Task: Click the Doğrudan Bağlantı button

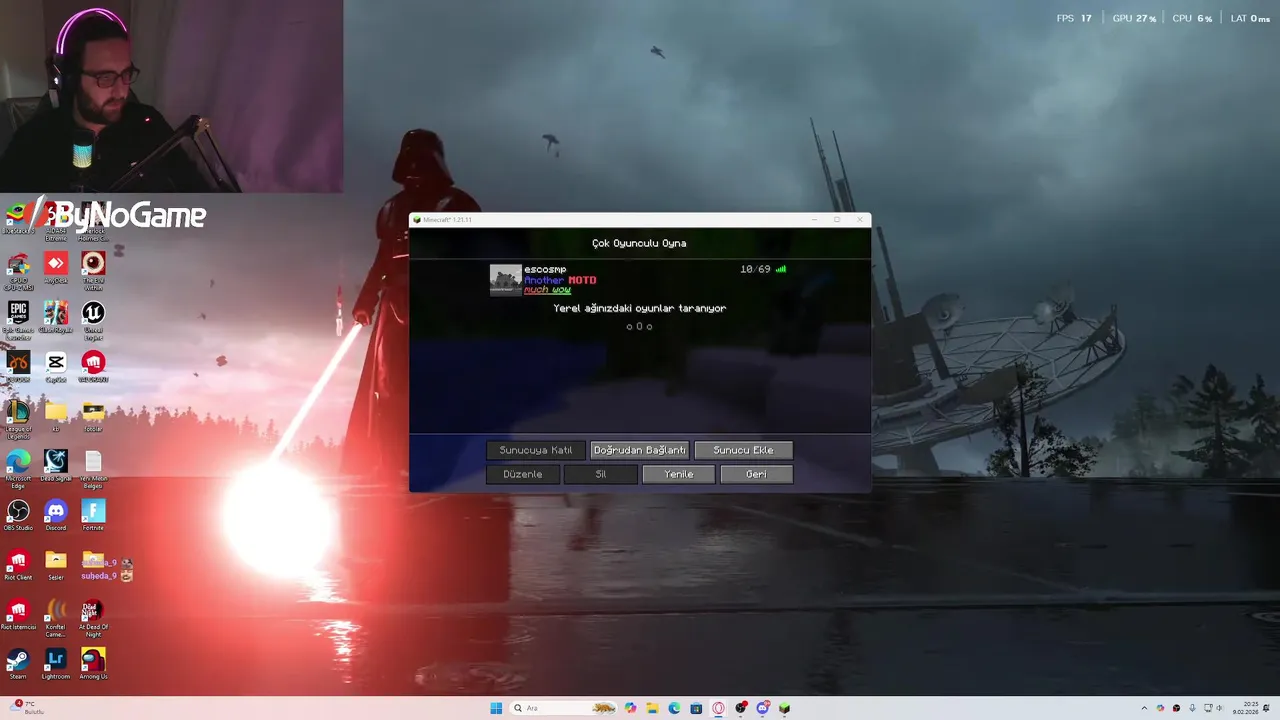Action: (x=640, y=450)
